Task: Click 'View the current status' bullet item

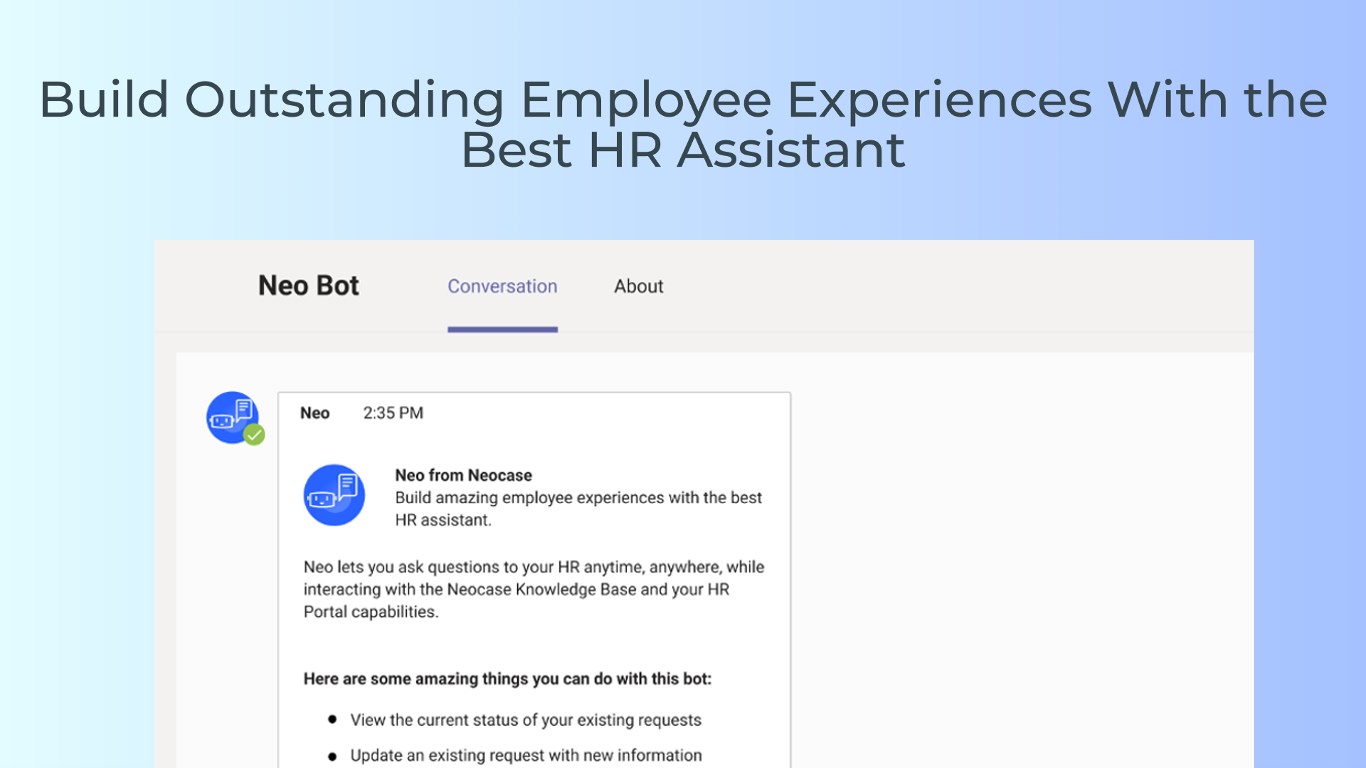Action: coord(526,720)
